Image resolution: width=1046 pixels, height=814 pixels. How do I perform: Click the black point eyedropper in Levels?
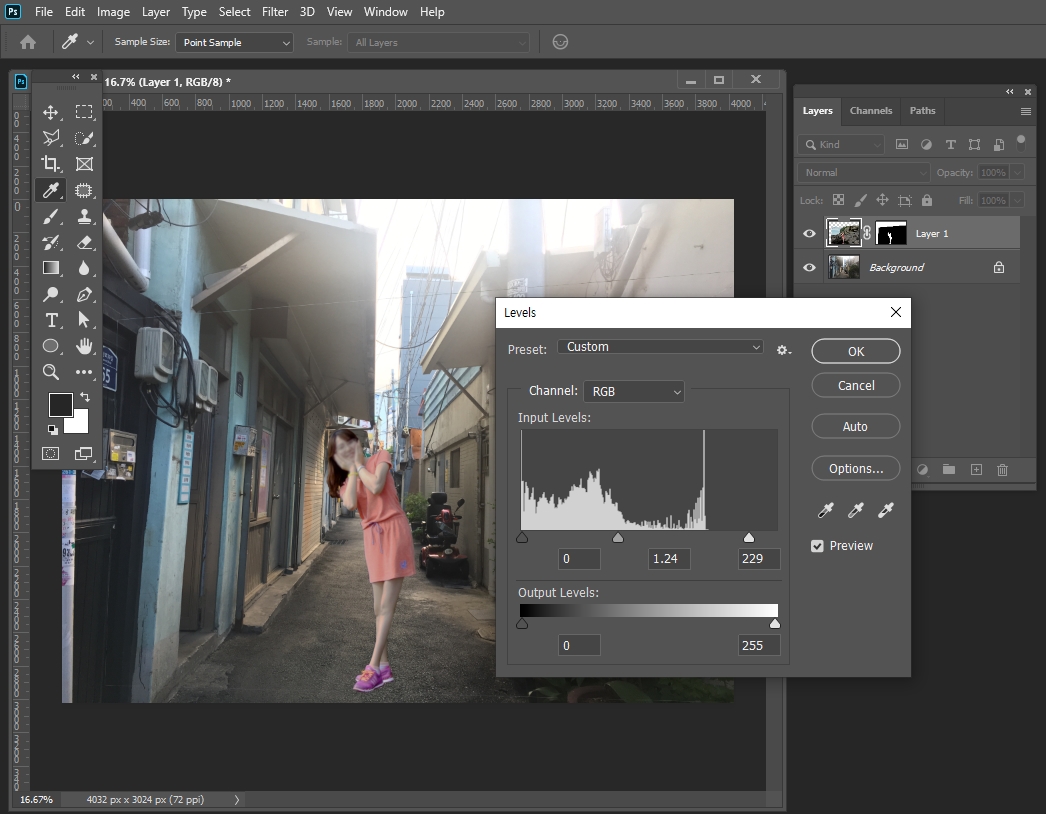[825, 511]
